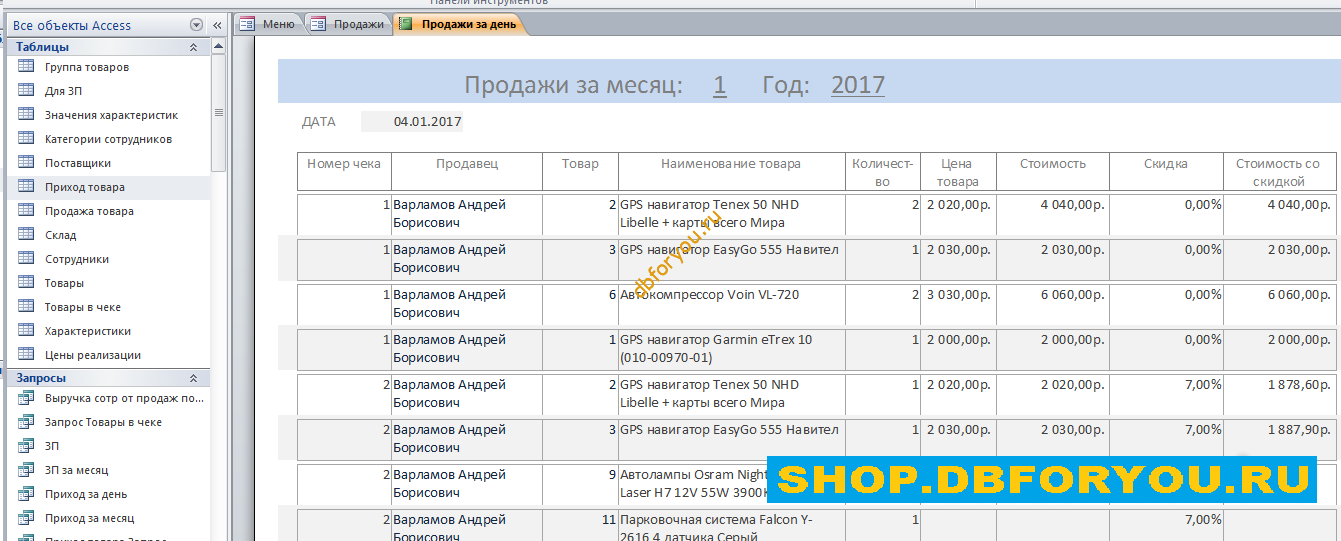Click table icon beside Характеристики

[x=26, y=331]
